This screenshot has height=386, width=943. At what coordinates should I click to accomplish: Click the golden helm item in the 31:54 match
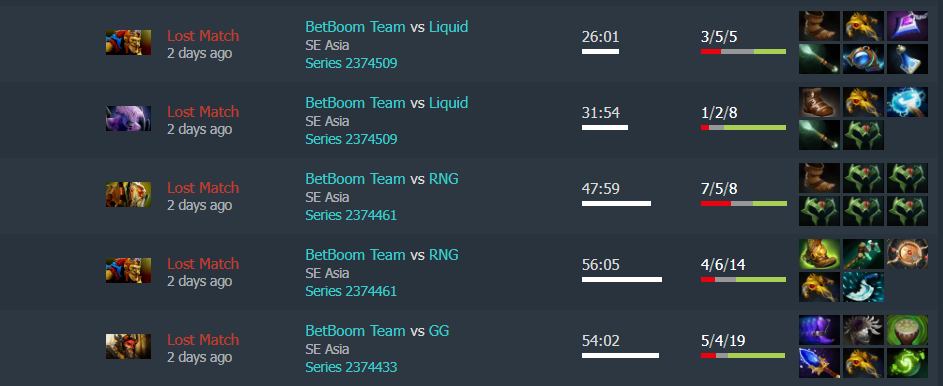click(863, 102)
